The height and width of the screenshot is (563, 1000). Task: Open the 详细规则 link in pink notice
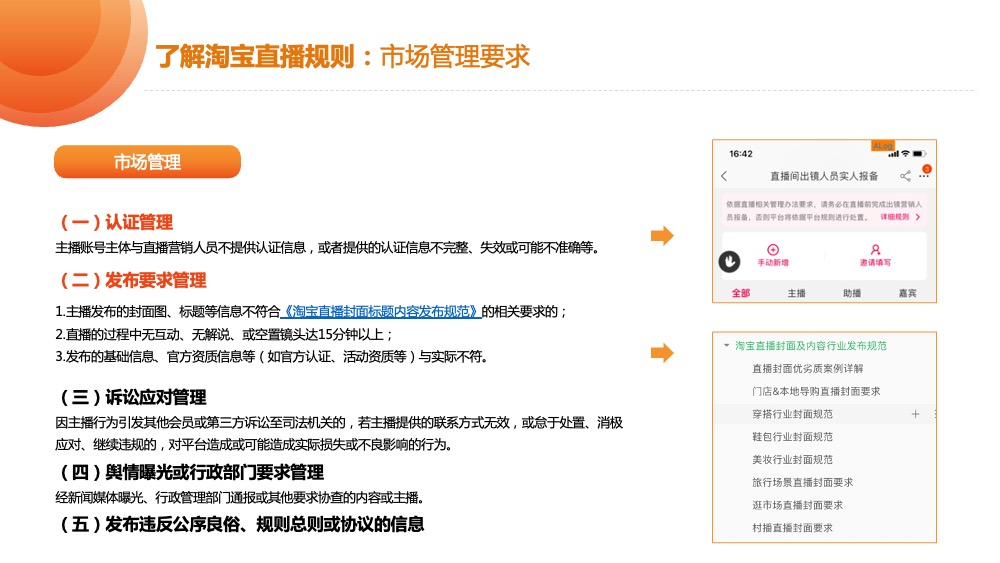(900, 217)
